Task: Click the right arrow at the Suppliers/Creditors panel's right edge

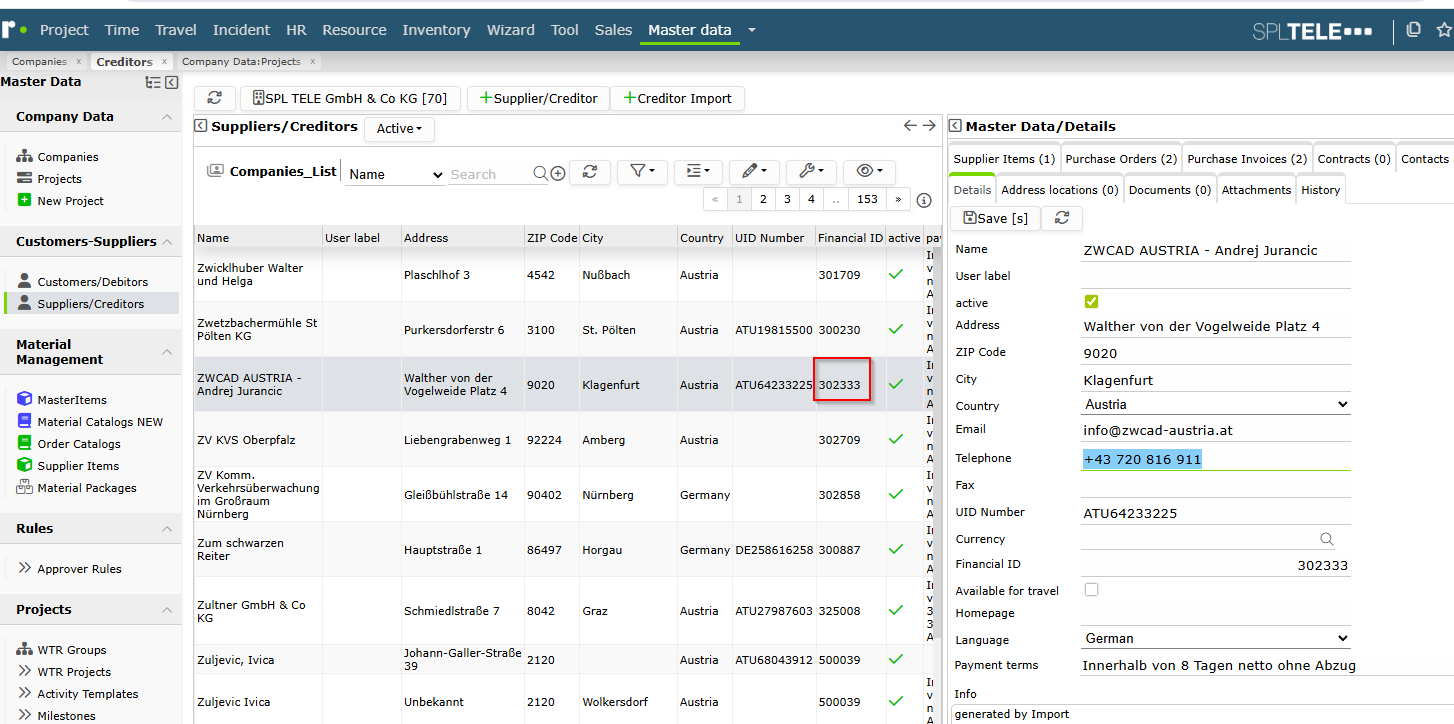Action: (x=929, y=126)
